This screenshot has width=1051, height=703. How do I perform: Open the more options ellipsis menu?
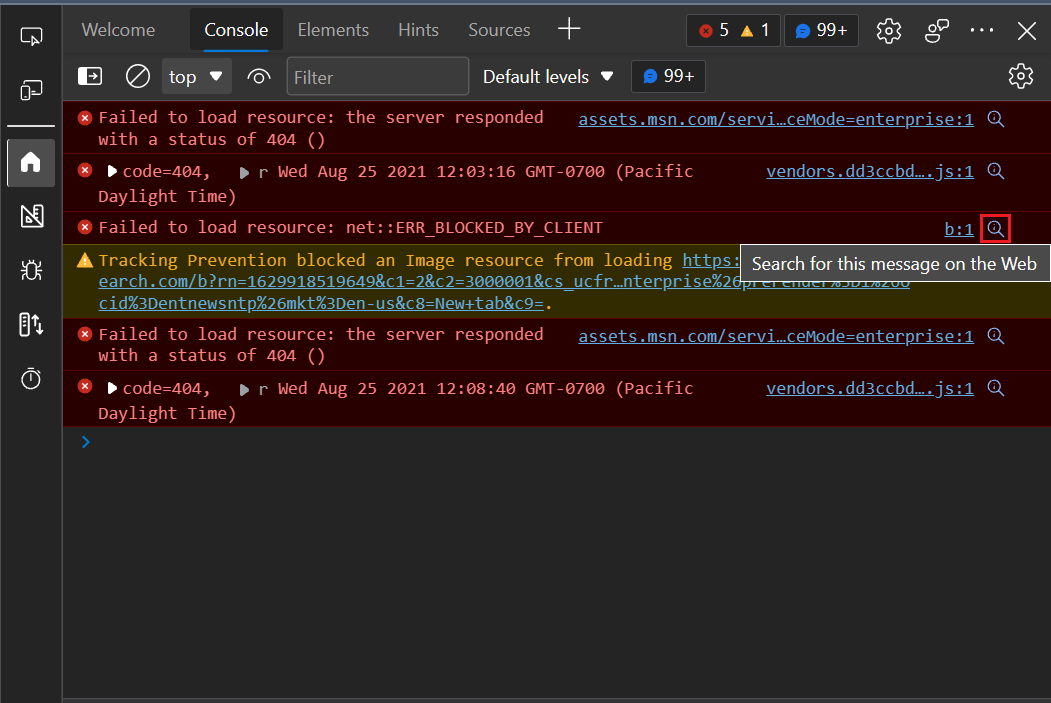pos(981,31)
